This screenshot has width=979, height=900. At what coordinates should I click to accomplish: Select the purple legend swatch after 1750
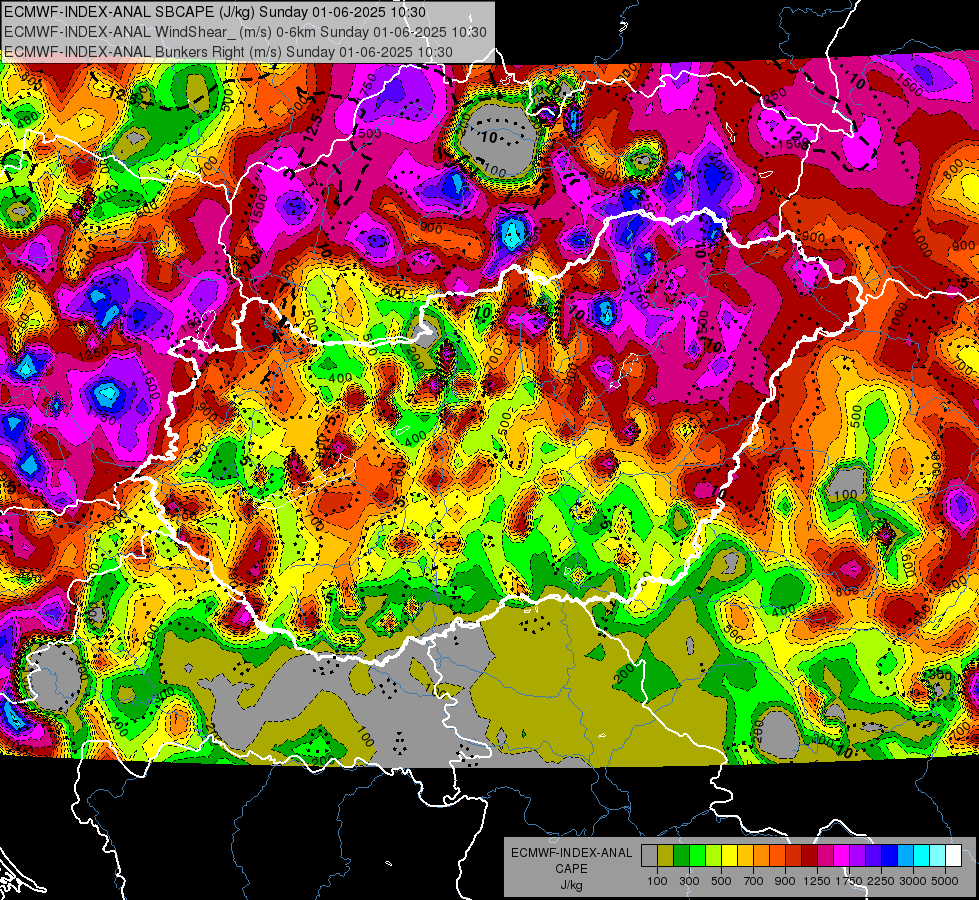point(857,856)
